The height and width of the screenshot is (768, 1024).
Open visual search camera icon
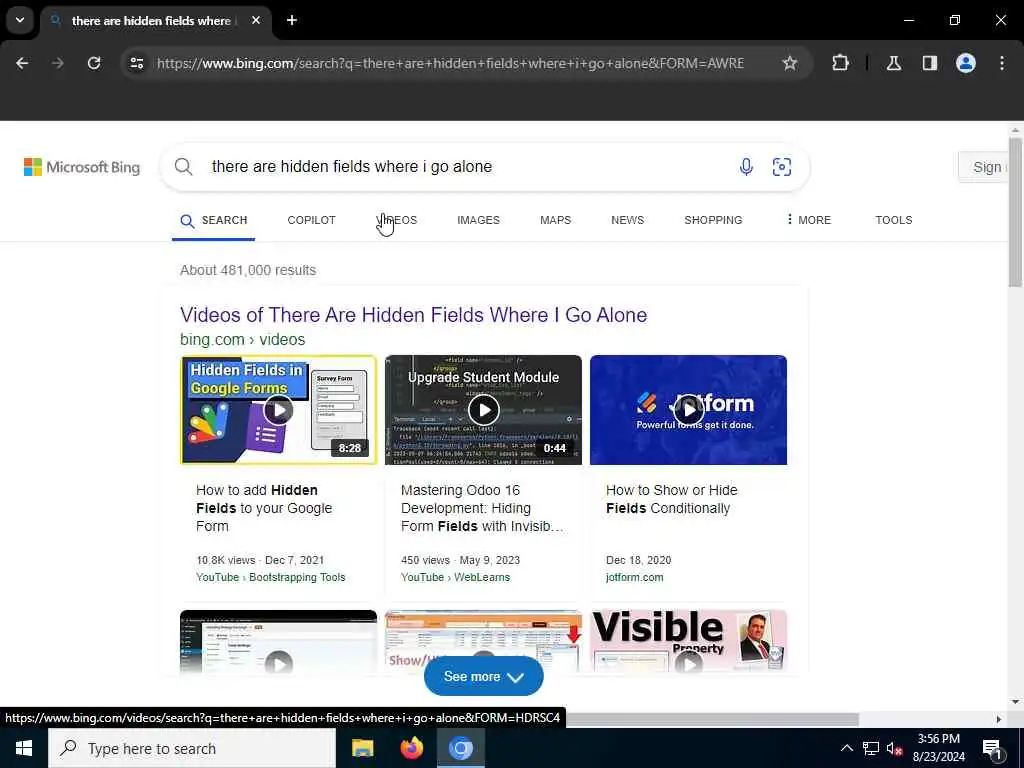(x=782, y=167)
